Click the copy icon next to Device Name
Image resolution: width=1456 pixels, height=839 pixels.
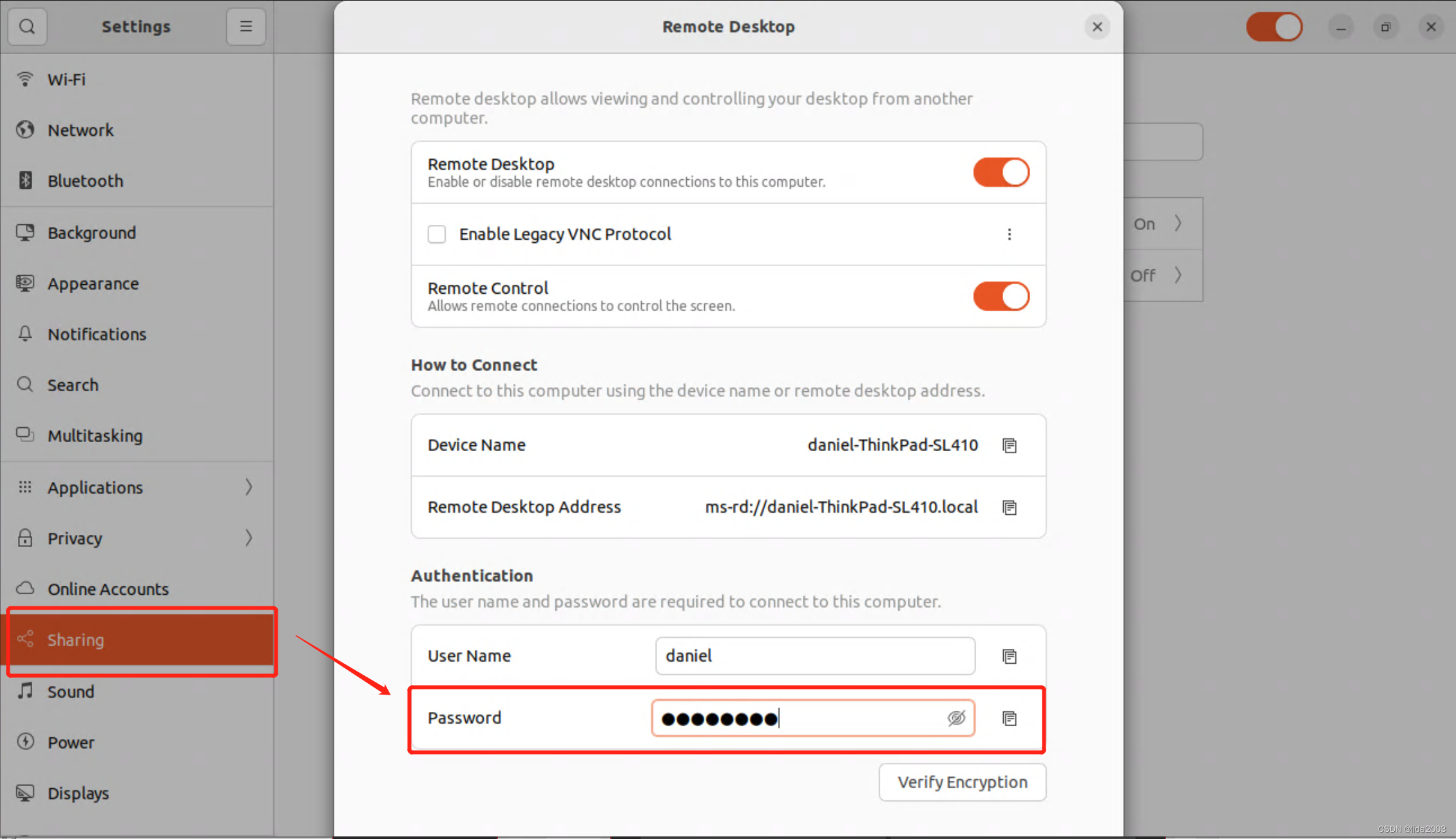pyautogui.click(x=1010, y=445)
